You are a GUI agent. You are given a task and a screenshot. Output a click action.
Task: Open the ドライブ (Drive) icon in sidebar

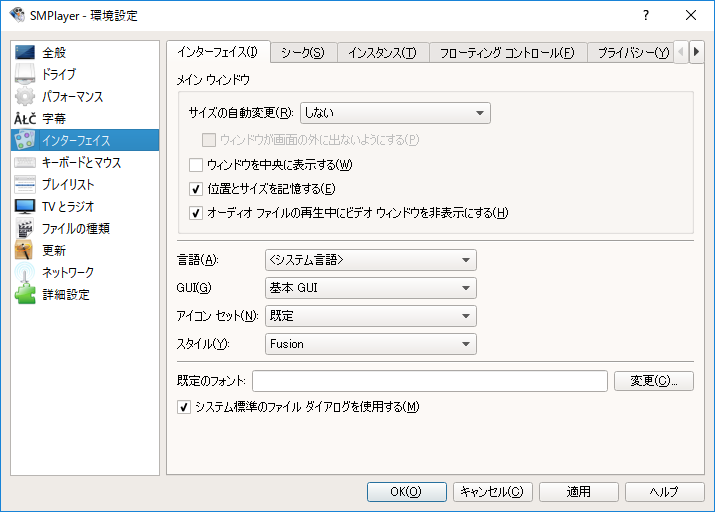25,74
